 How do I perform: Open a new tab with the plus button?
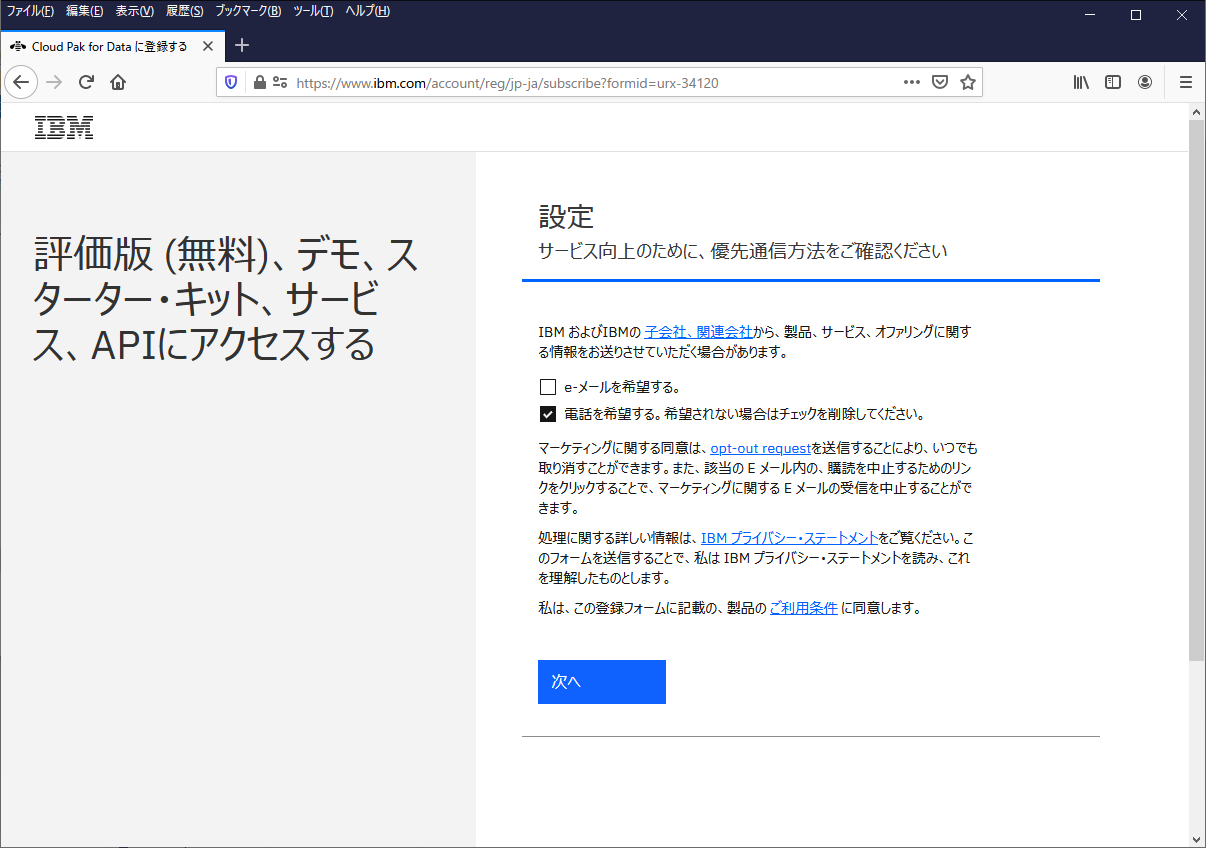point(241,46)
